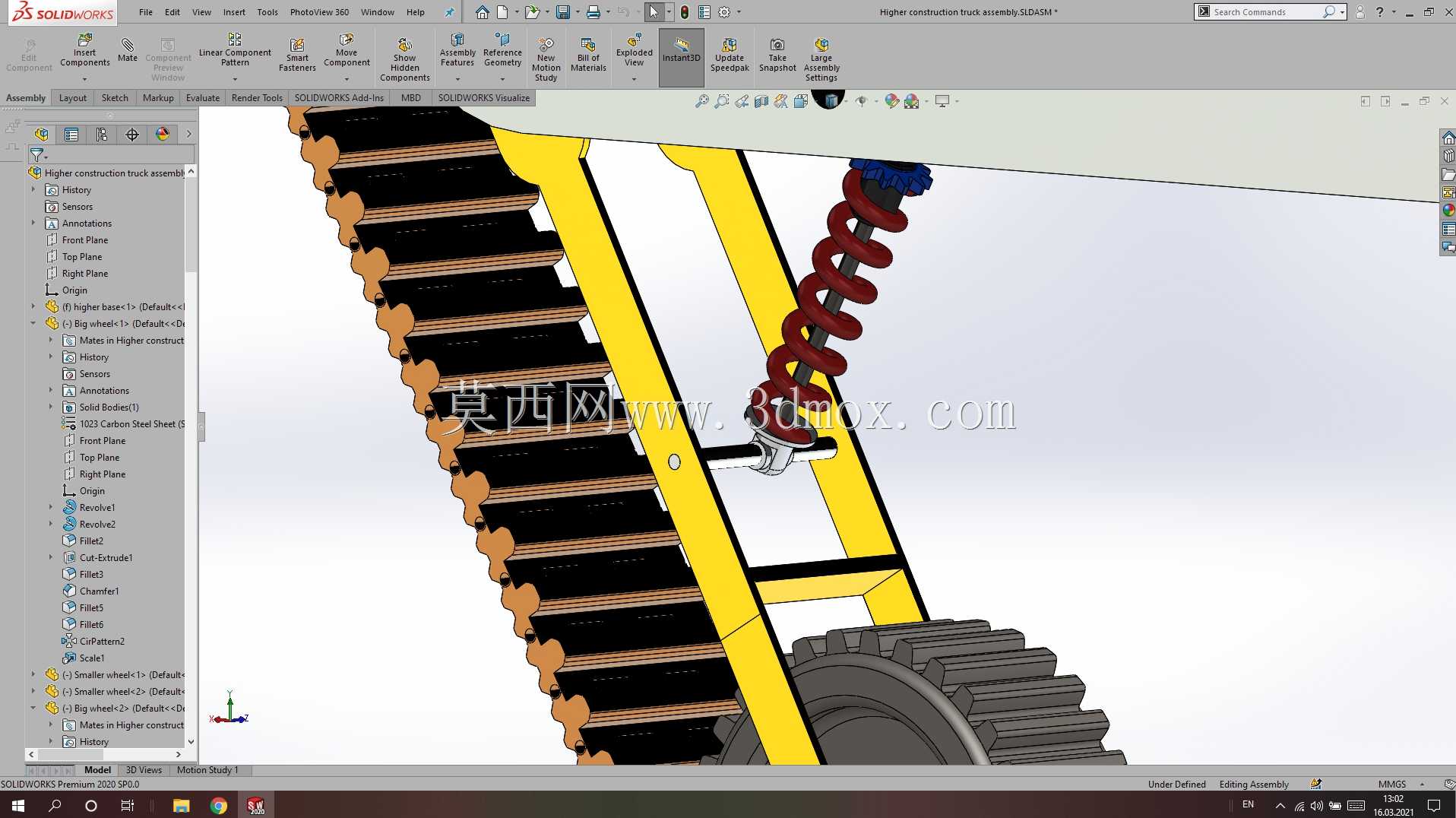The height and width of the screenshot is (818, 1456).
Task: Click the Previous View icon
Action: 742,101
